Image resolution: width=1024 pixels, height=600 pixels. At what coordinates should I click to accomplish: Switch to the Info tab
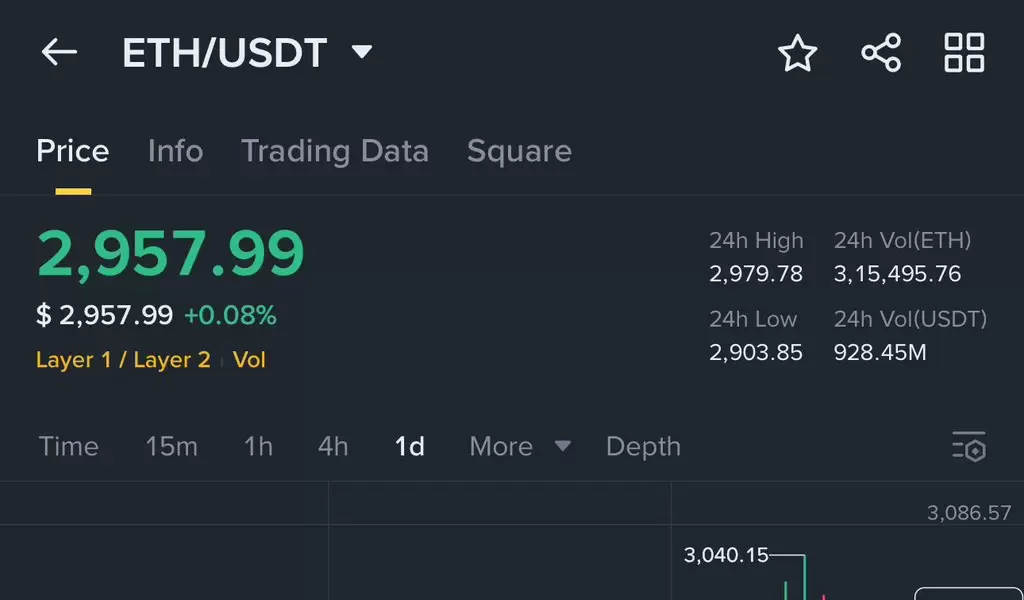176,151
